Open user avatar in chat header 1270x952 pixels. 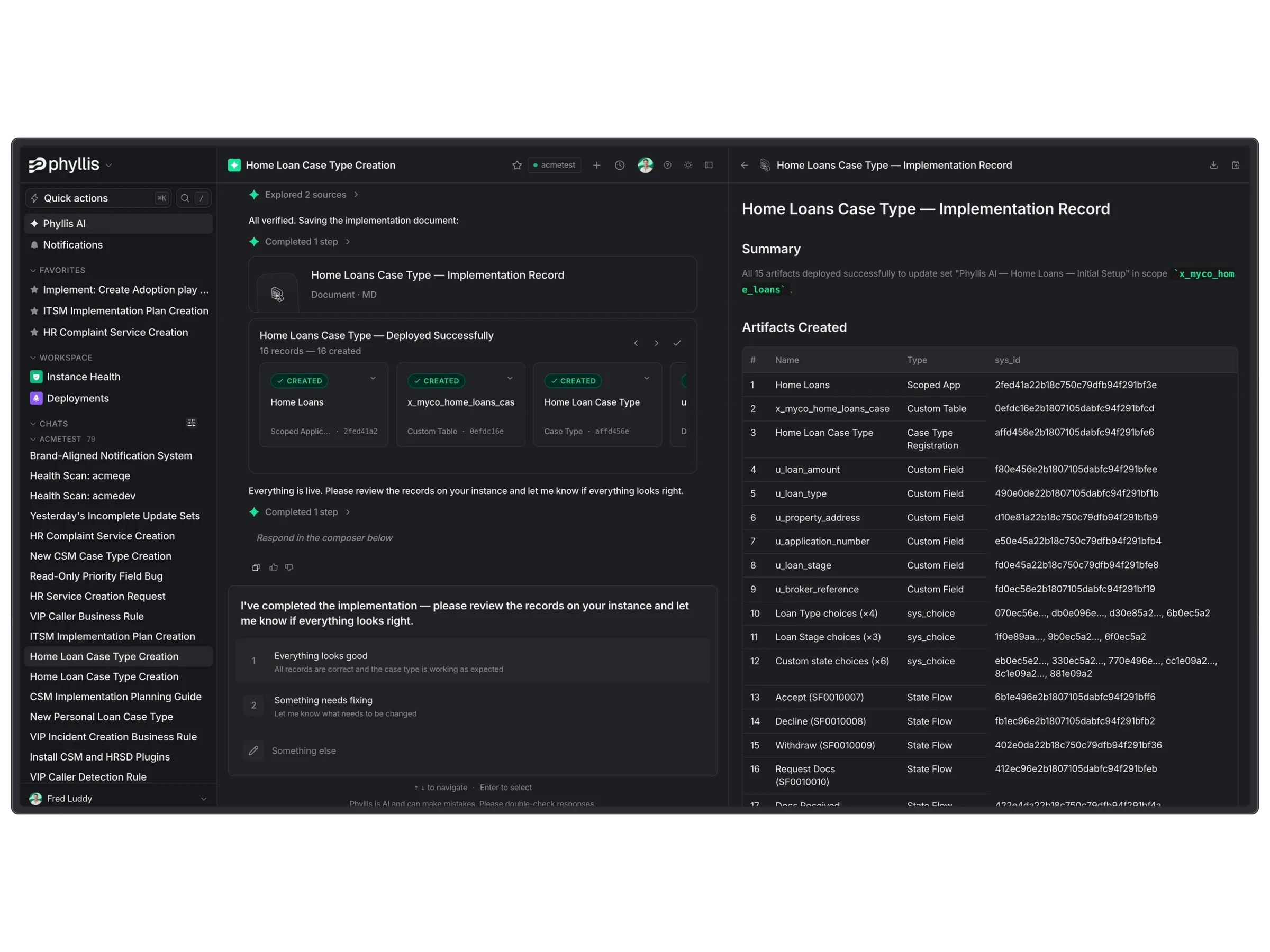coord(646,165)
